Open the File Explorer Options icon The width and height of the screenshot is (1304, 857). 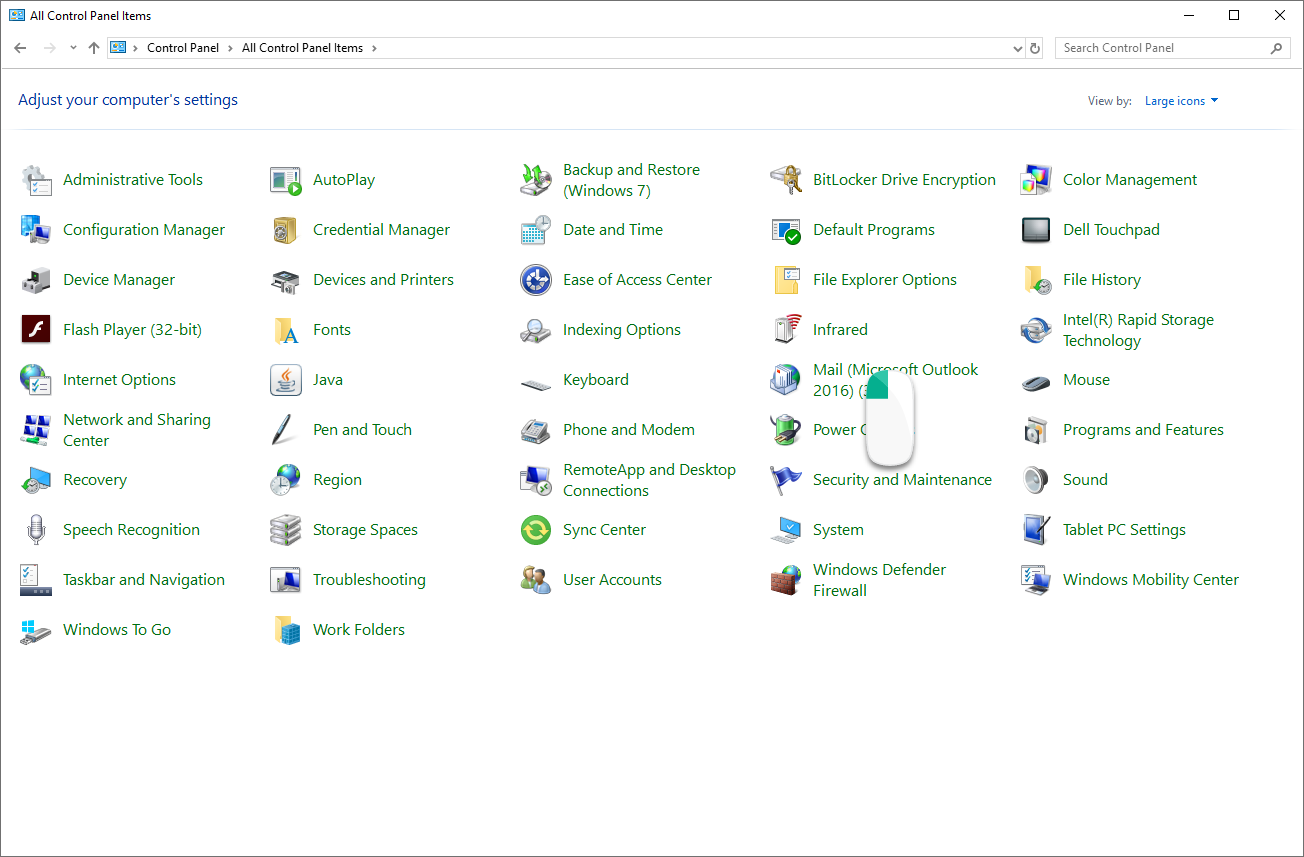click(x=786, y=280)
